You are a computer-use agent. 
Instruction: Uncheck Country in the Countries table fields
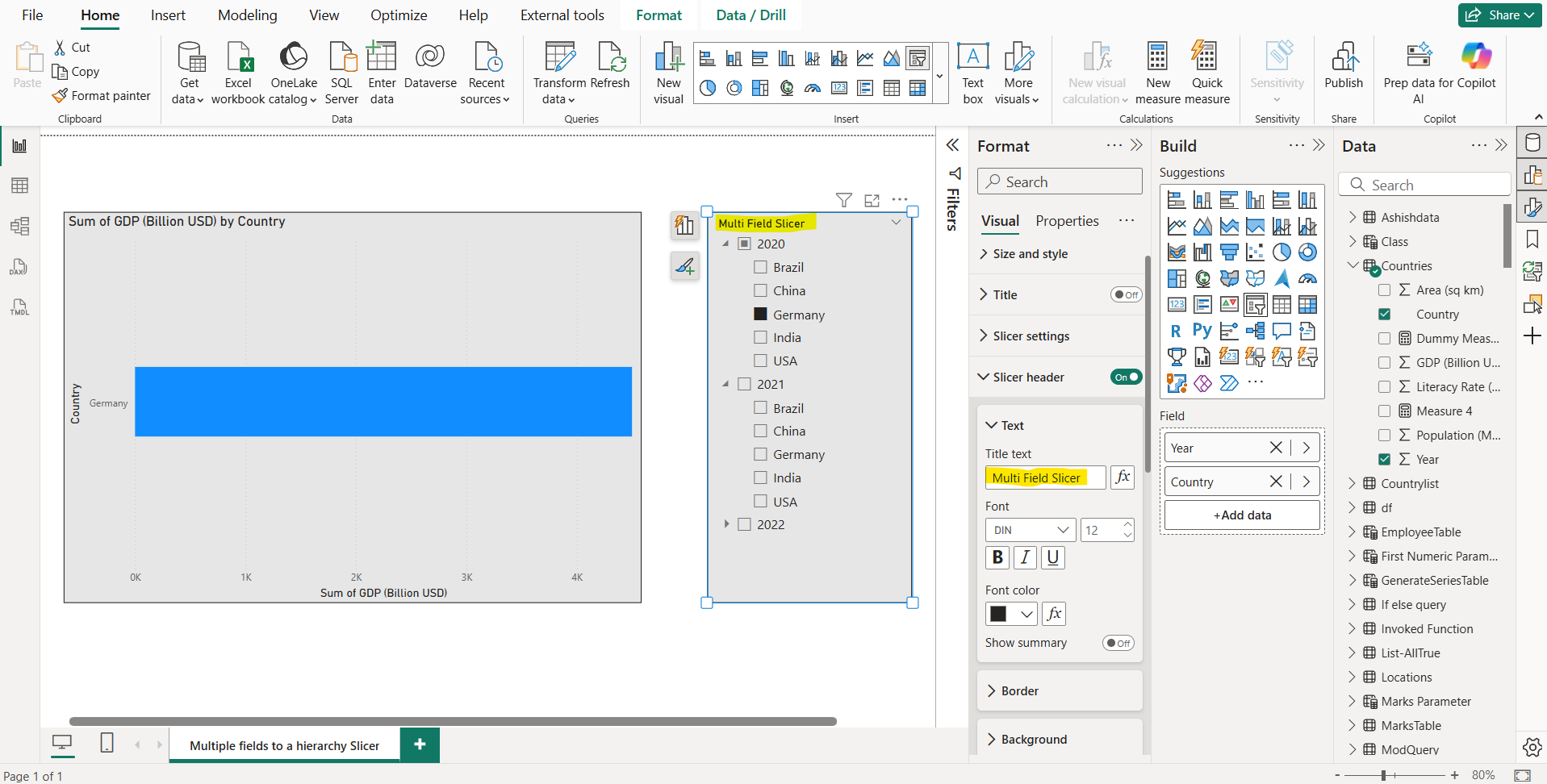pyautogui.click(x=1386, y=314)
